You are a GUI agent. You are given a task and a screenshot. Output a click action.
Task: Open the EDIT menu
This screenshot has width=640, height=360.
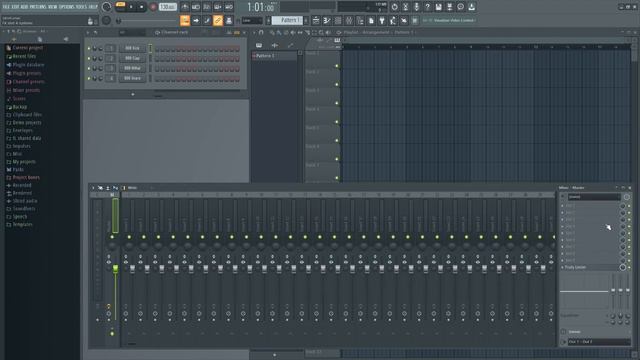[x=16, y=7]
